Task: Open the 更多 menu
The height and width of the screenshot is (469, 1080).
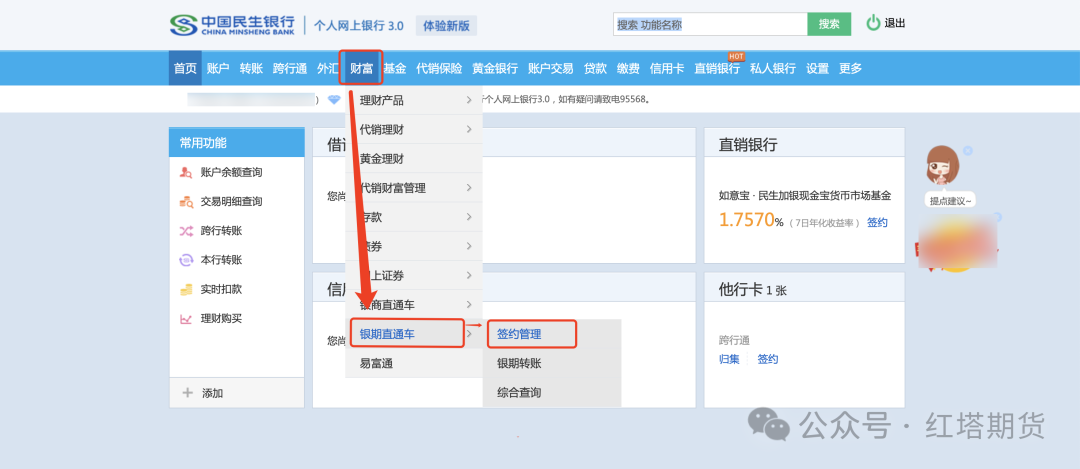Action: [x=851, y=68]
